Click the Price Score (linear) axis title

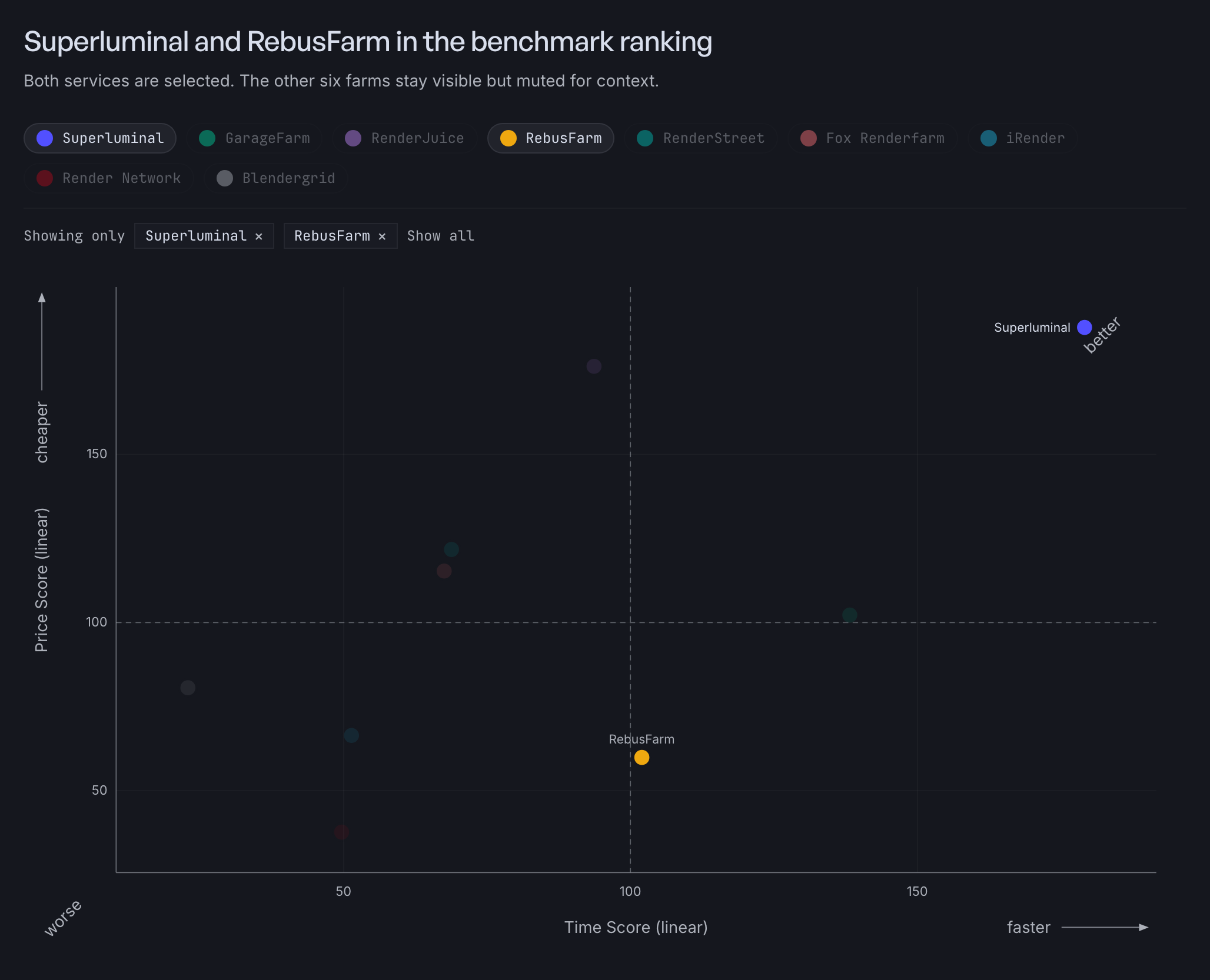pos(41,580)
